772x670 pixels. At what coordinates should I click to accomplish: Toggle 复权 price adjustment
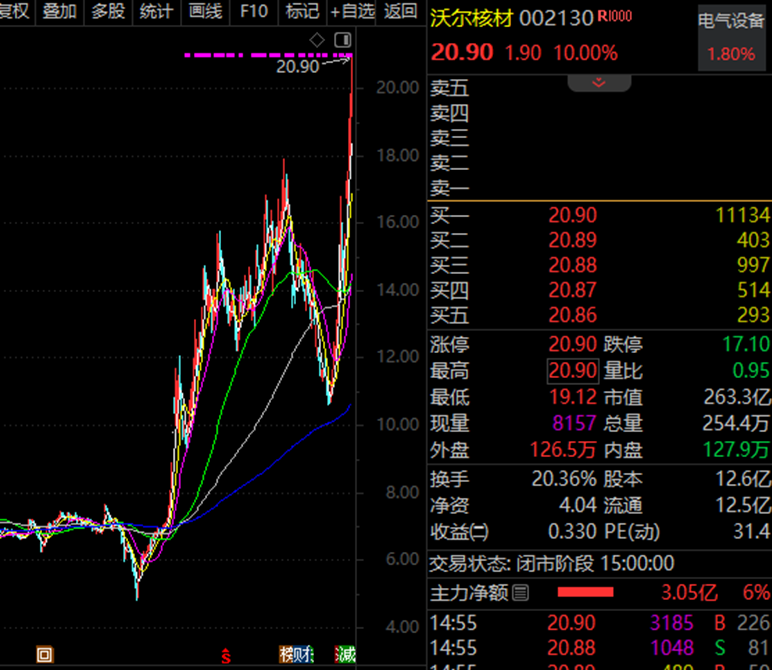pyautogui.click(x=15, y=11)
